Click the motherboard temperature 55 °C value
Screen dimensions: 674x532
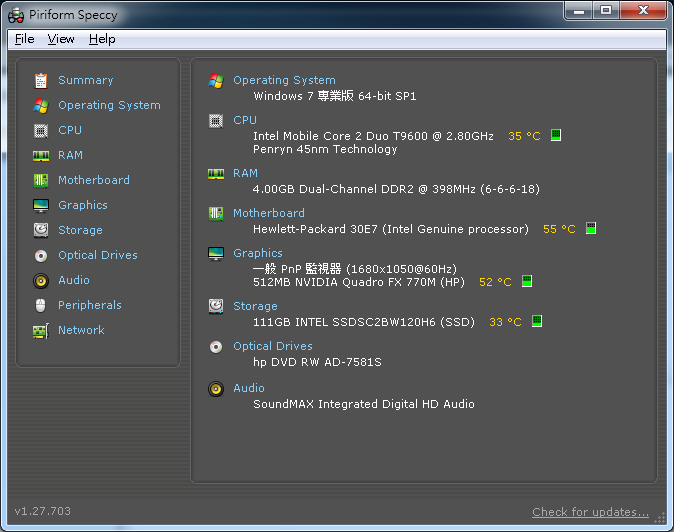pos(559,229)
